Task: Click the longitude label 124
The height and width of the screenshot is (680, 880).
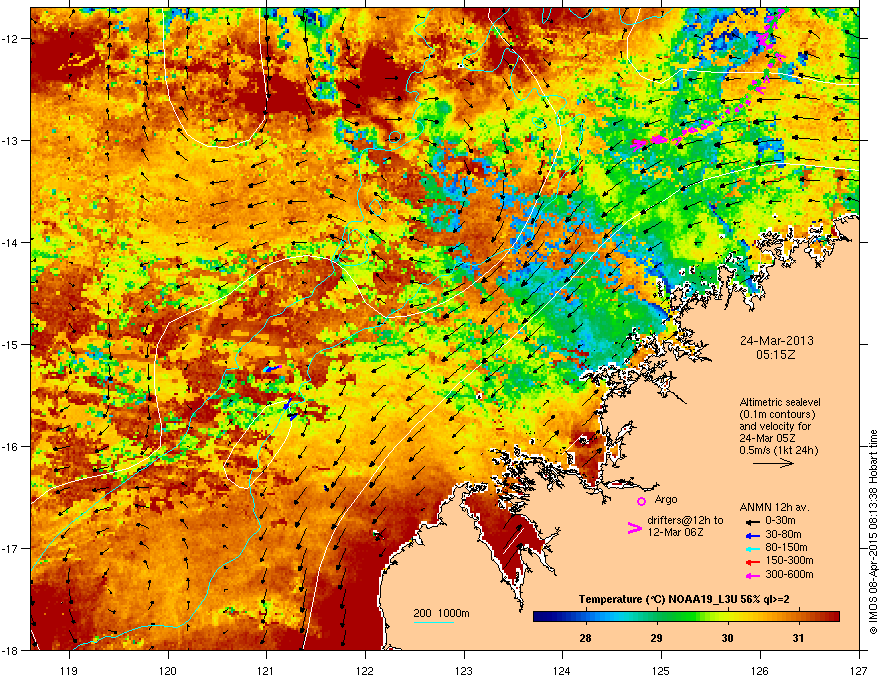Action: (562, 670)
